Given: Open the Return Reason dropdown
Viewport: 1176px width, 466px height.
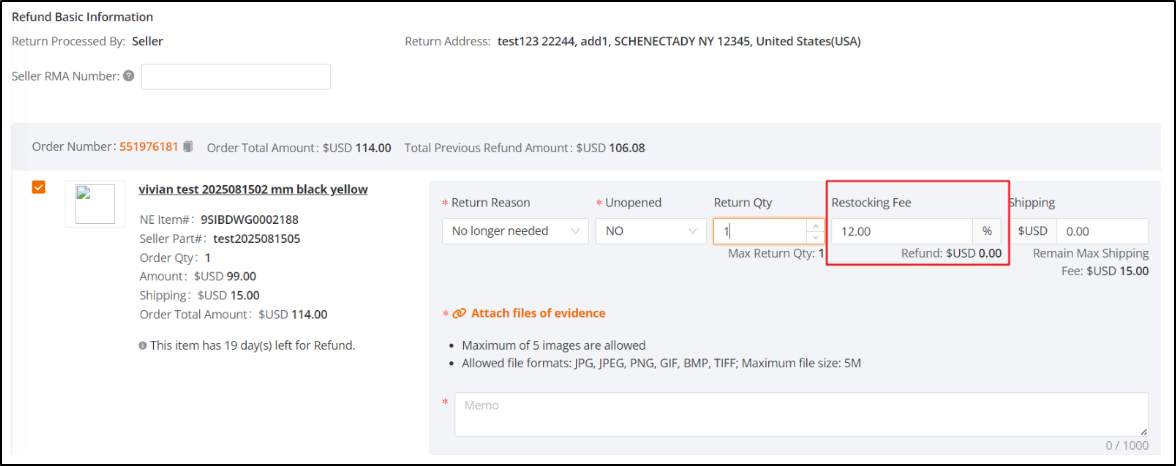Looking at the screenshot, I should click(x=515, y=231).
